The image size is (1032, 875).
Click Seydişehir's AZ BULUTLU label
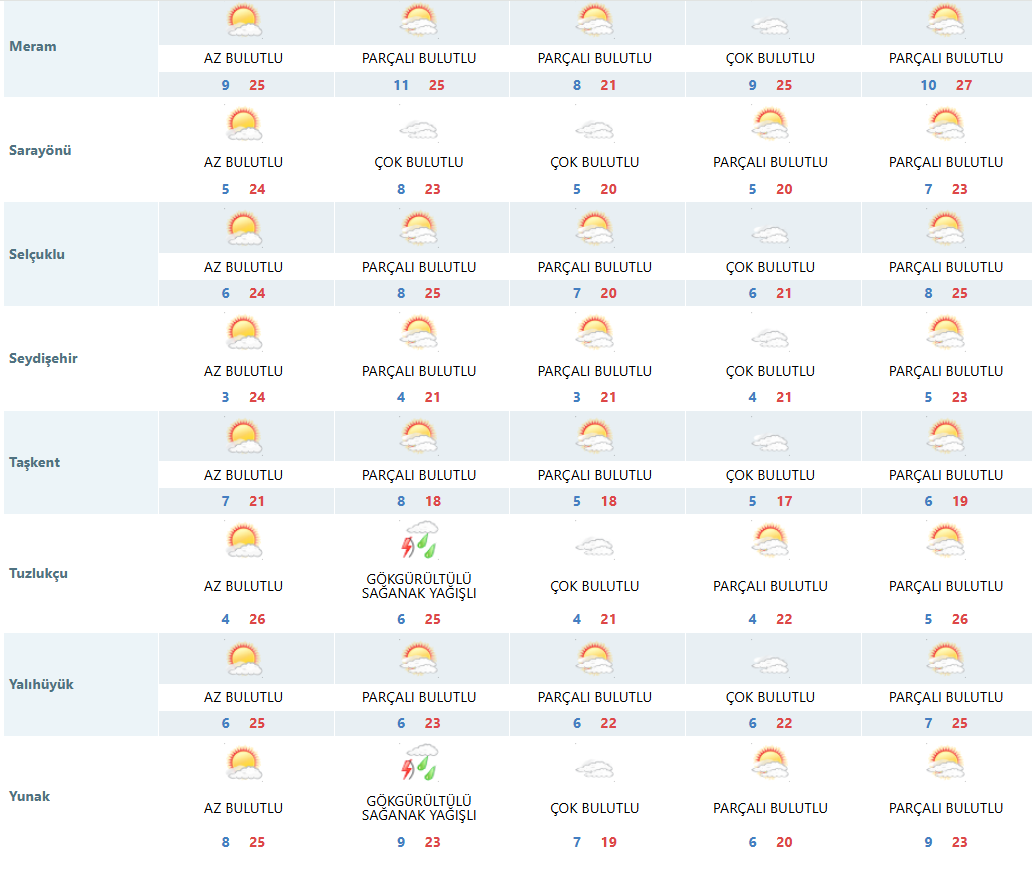pyautogui.click(x=244, y=371)
